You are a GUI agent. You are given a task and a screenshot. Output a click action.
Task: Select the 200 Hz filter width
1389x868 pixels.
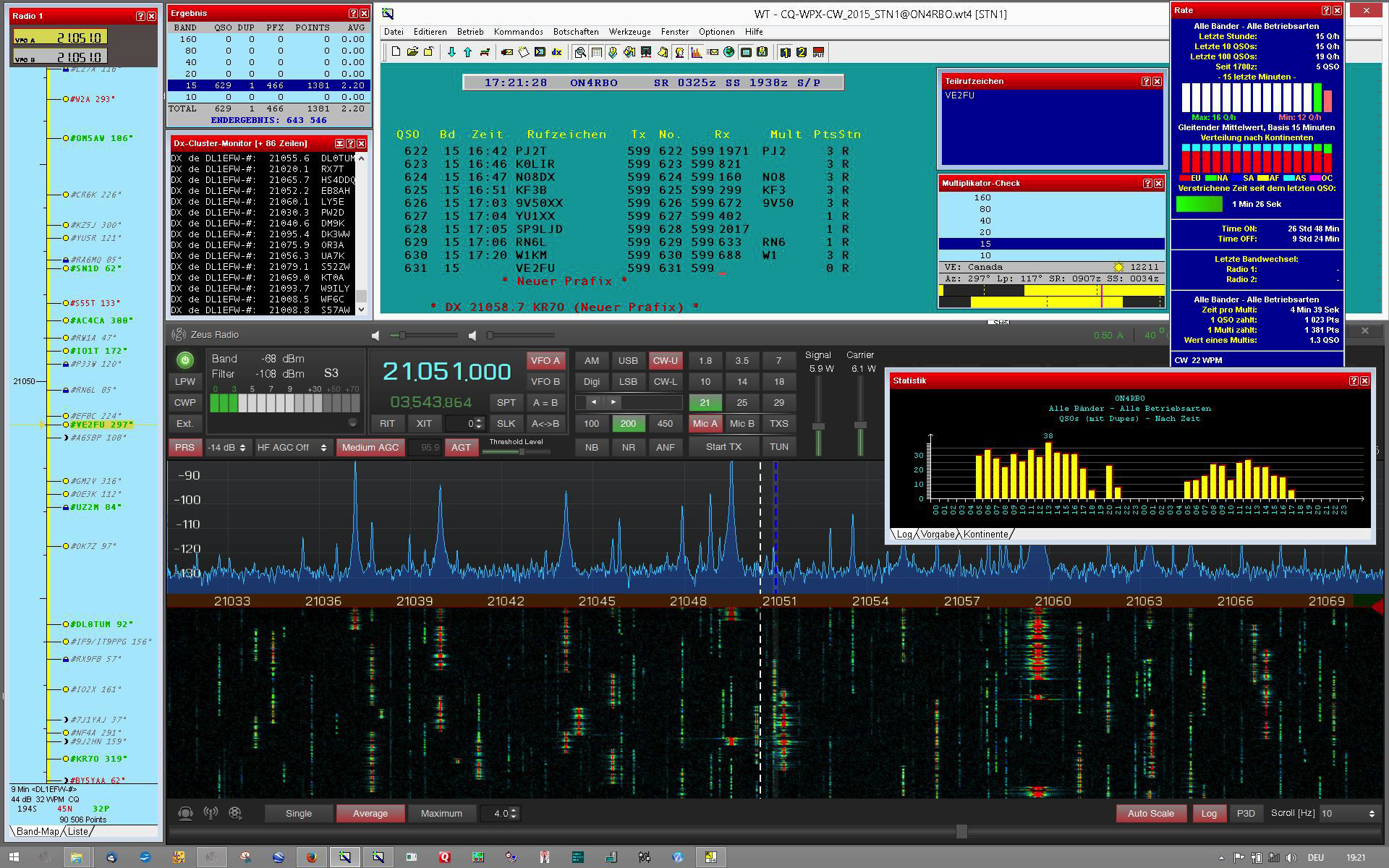point(628,424)
